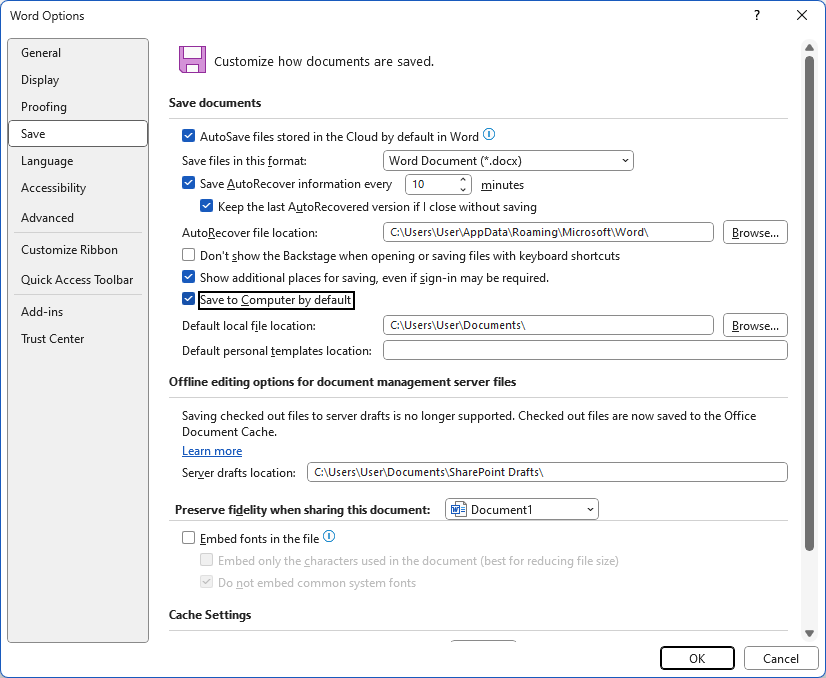Uncheck Save to Computer by default
826x678 pixels.
point(189,299)
